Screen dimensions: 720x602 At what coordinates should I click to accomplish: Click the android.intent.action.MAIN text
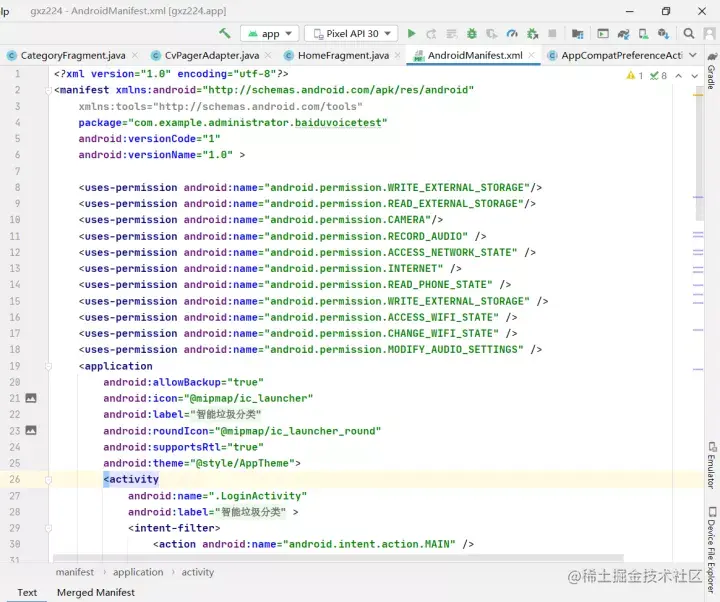tap(369, 544)
